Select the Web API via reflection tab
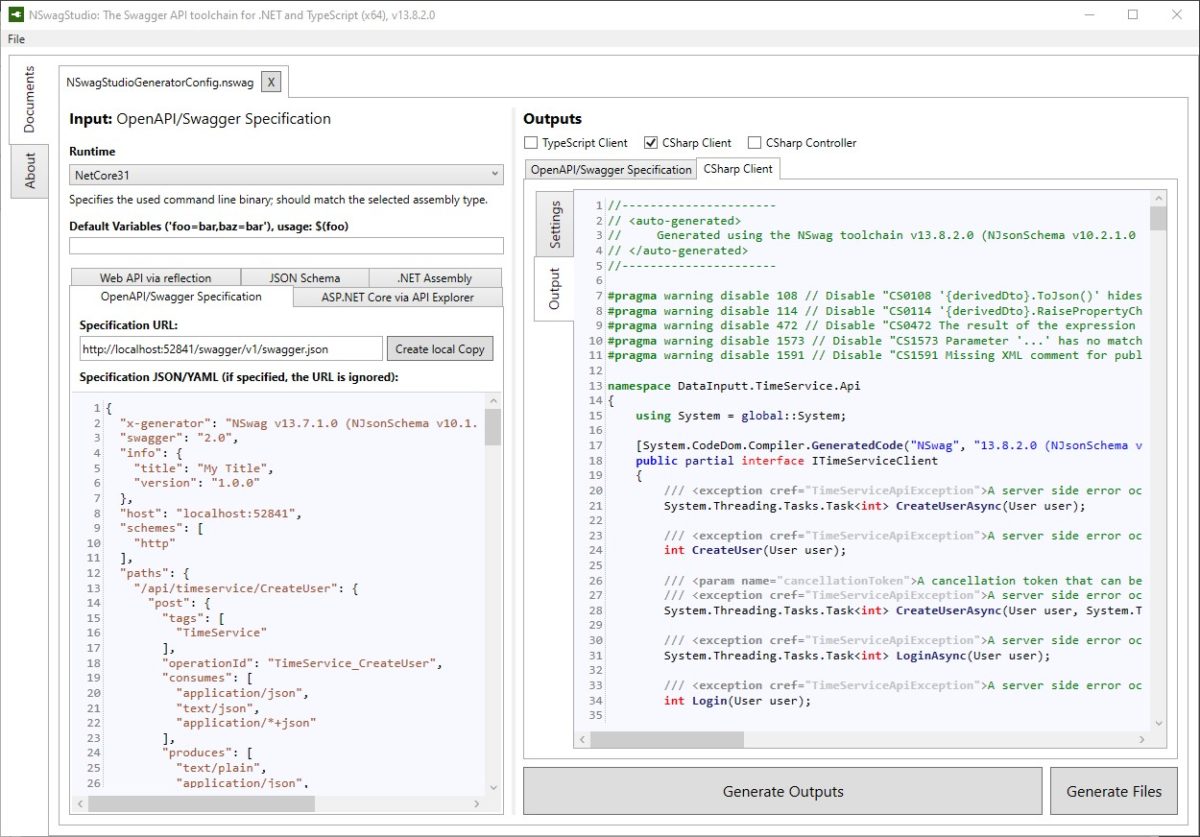This screenshot has width=1200, height=837. 155,278
